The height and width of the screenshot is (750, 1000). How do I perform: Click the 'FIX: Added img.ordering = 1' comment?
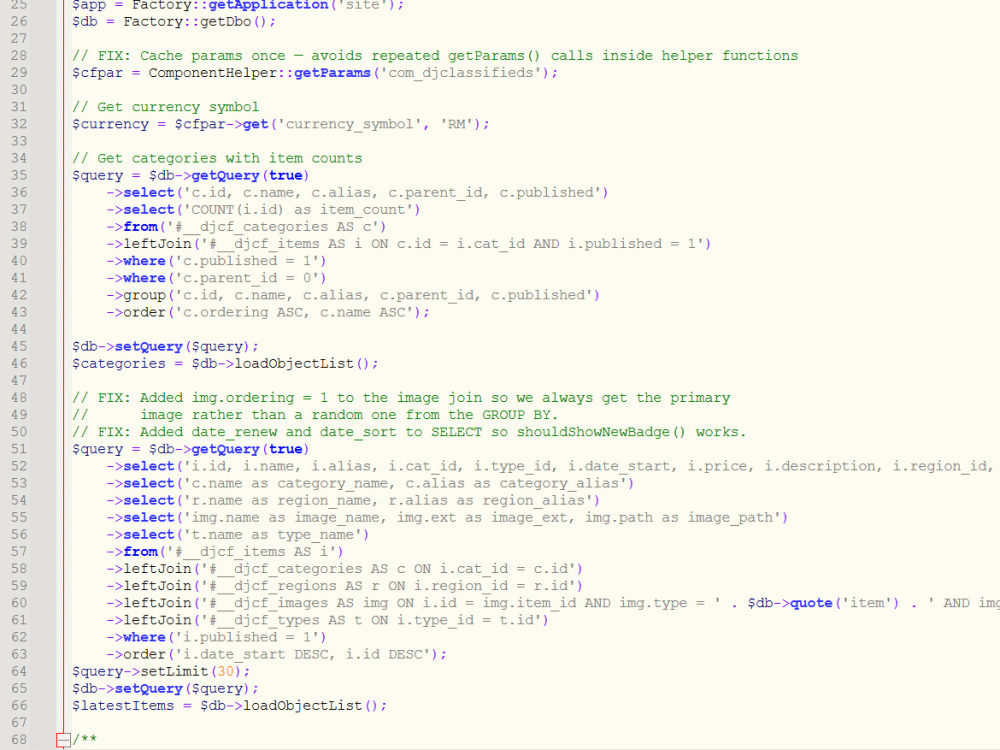(x=401, y=398)
